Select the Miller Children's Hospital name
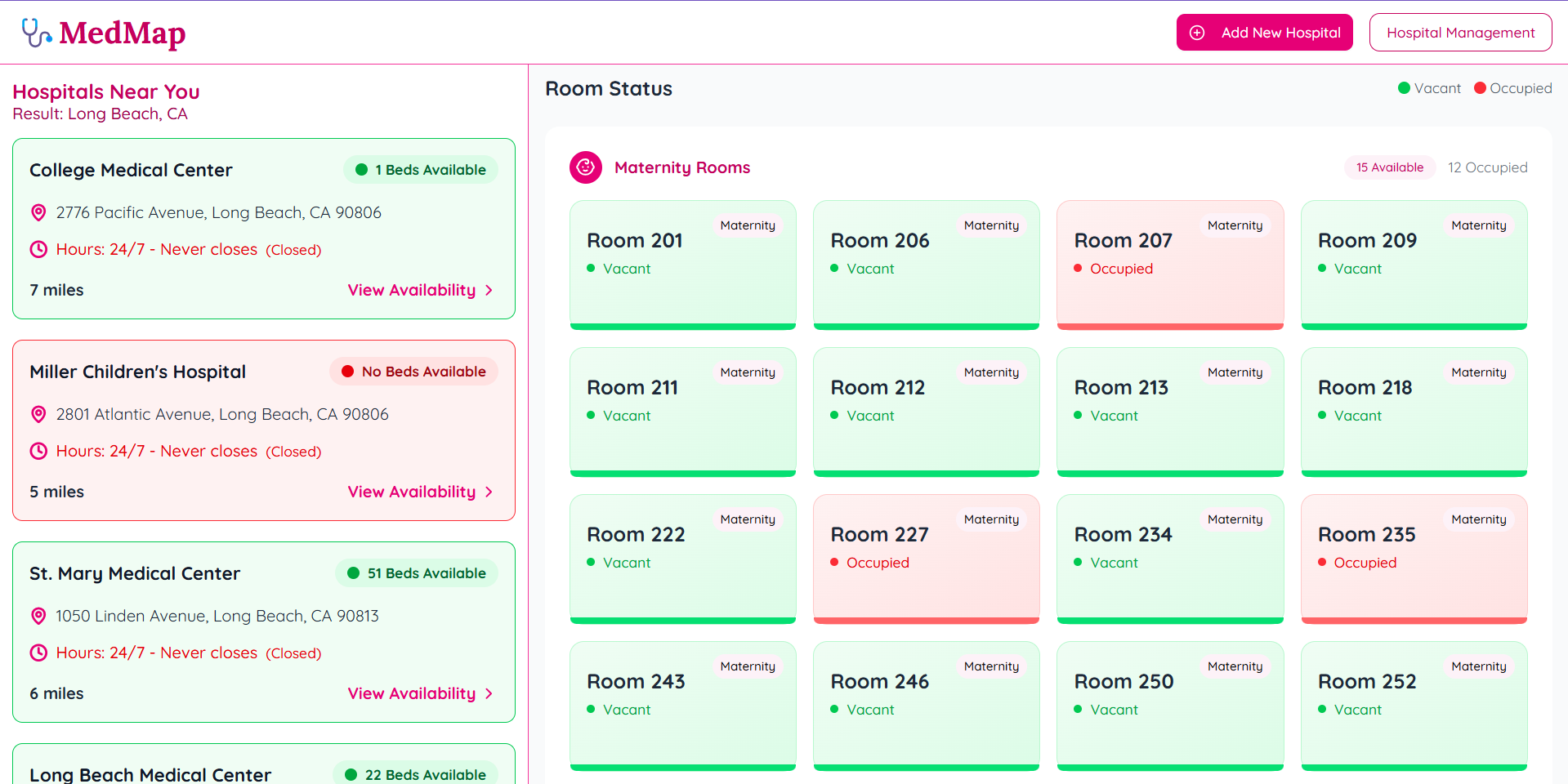The image size is (1568, 784). coord(137,372)
